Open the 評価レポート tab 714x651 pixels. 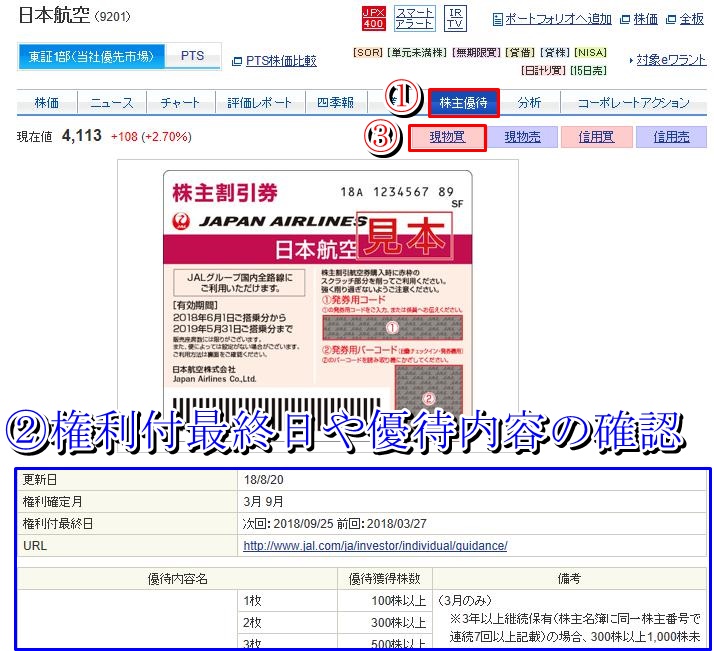260,102
